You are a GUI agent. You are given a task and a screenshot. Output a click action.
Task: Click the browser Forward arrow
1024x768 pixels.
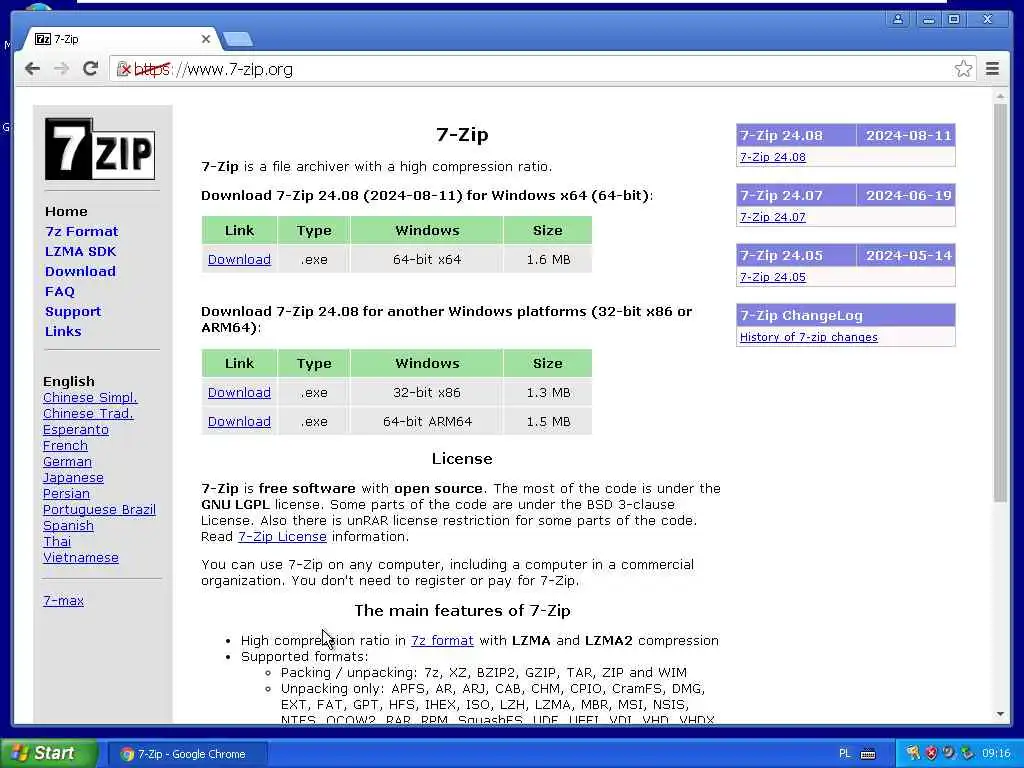61,69
